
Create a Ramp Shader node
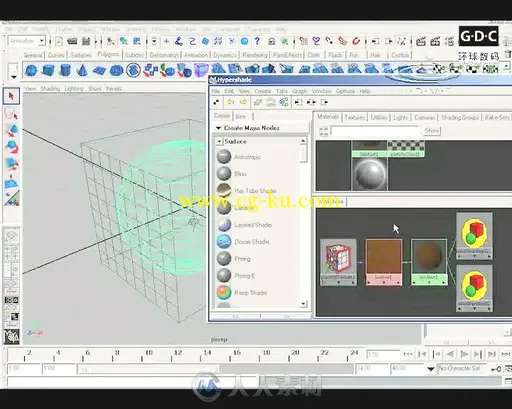click(251, 293)
